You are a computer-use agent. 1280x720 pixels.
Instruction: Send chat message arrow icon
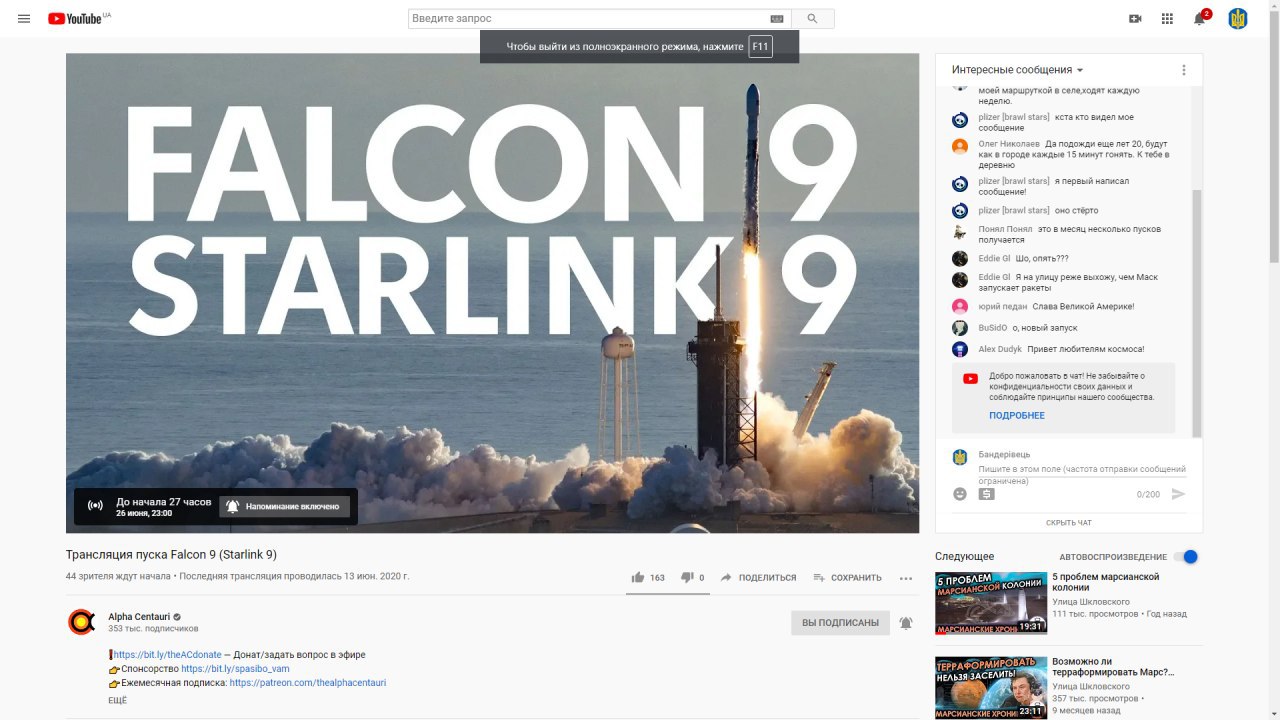point(1178,494)
